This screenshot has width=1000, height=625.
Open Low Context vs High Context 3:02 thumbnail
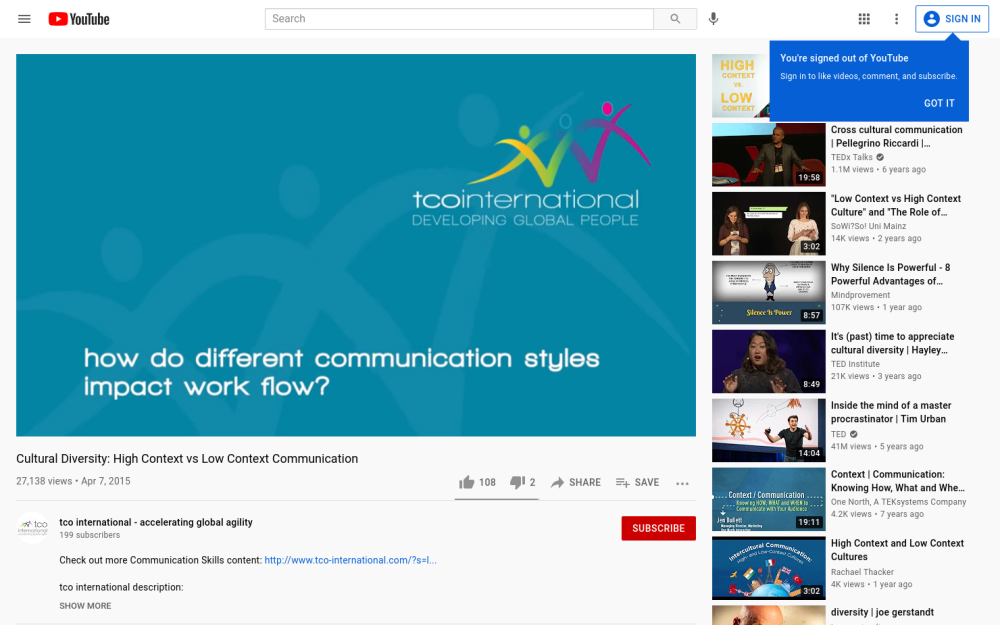(x=768, y=224)
